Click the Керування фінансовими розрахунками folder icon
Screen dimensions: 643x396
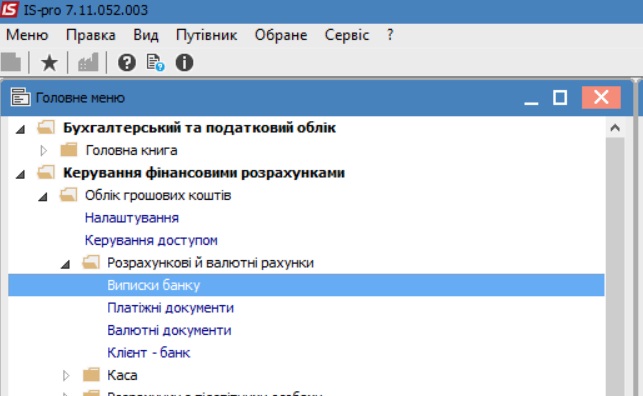[46, 172]
